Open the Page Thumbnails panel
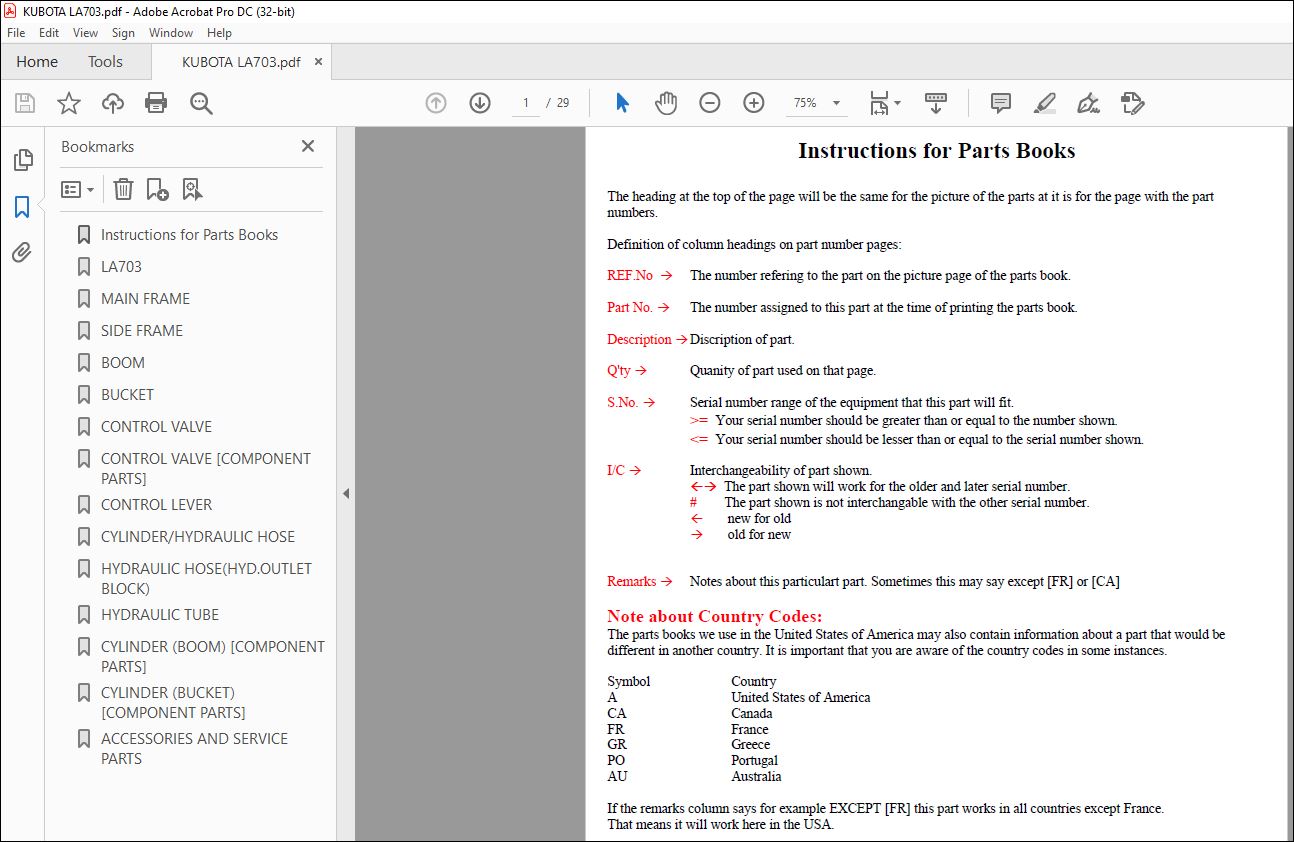 click(x=22, y=160)
